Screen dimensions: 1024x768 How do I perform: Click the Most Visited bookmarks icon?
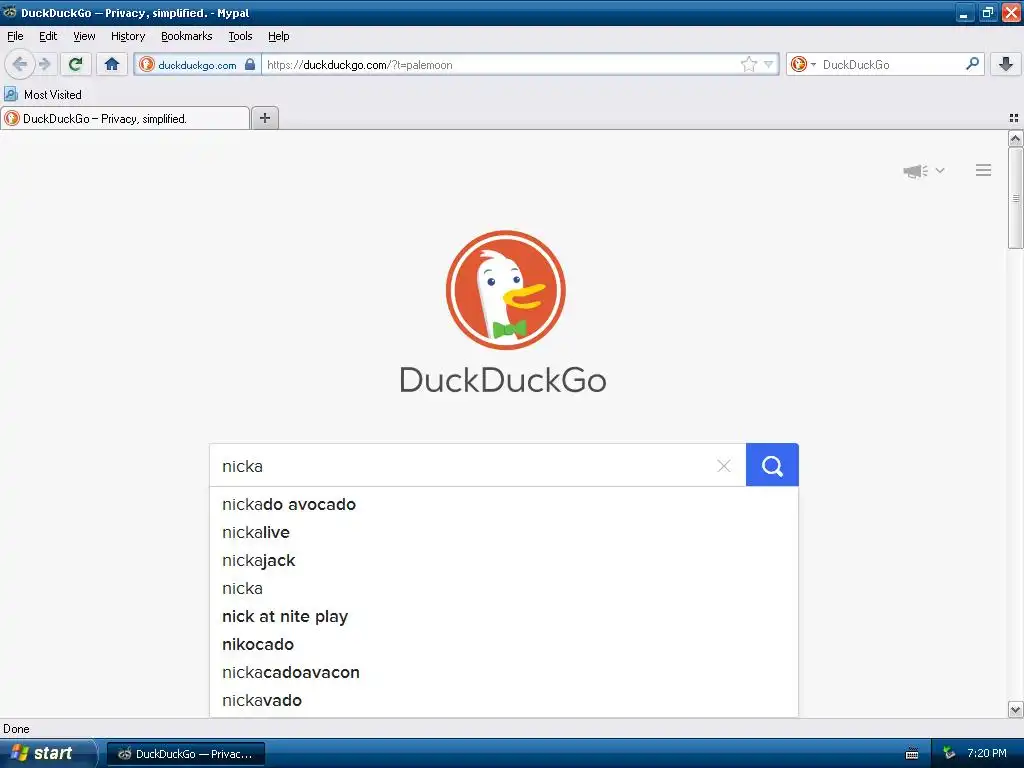click(x=10, y=94)
